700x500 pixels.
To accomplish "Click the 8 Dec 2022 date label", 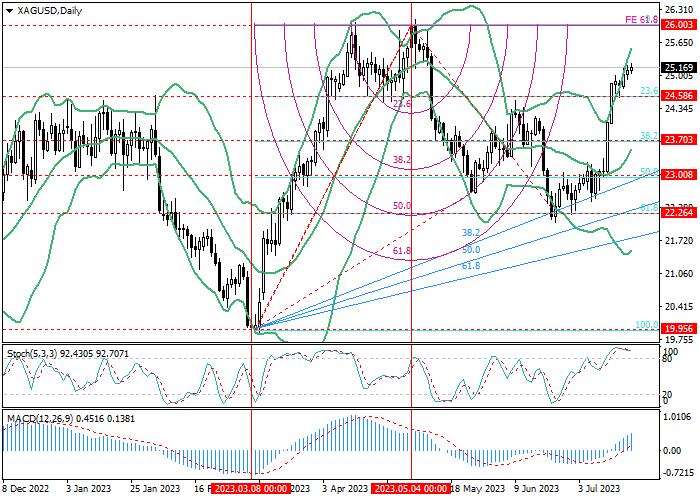I will 26,488.
